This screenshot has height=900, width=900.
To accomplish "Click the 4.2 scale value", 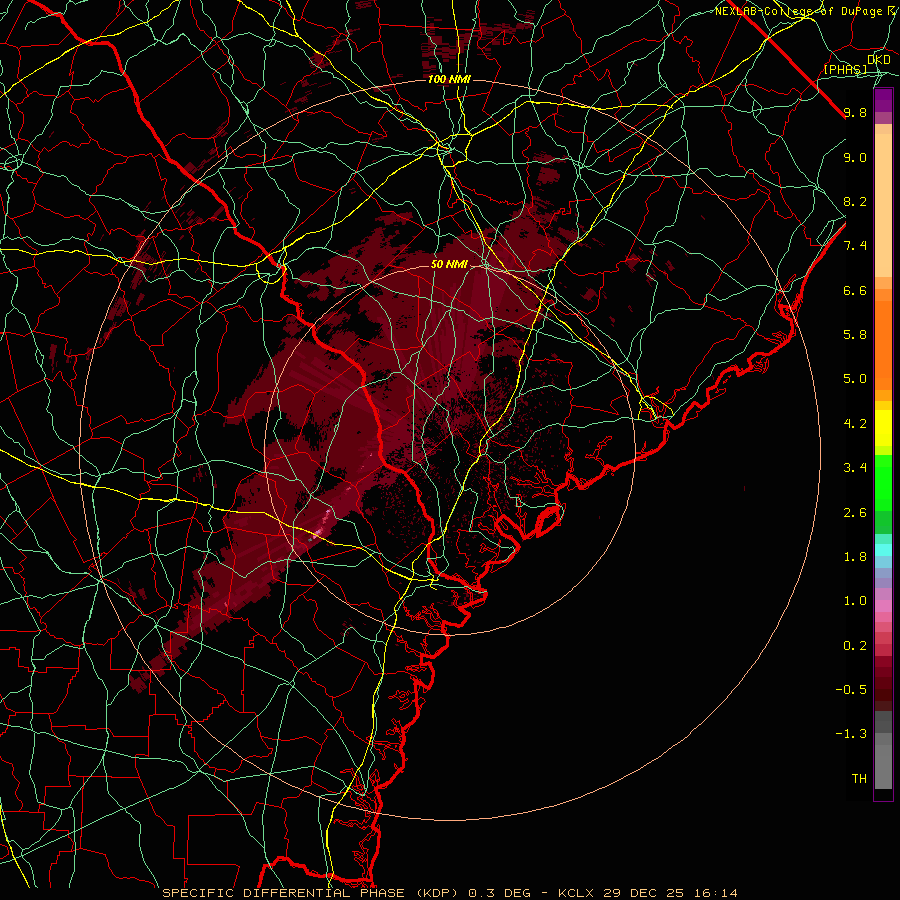I will click(x=855, y=424).
